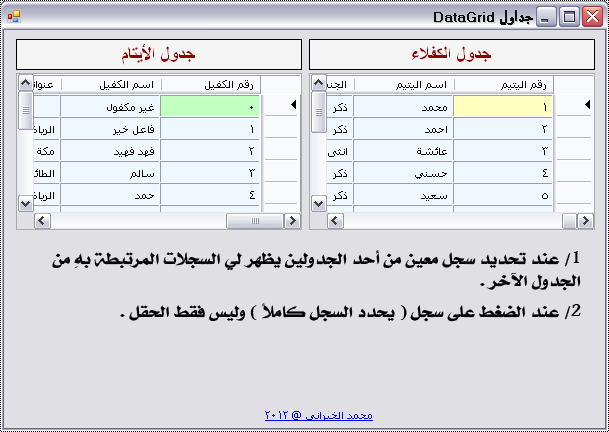
Task: Click left arrow of left grid horizontal scrollbar
Action: pyautogui.click(x=42, y=221)
